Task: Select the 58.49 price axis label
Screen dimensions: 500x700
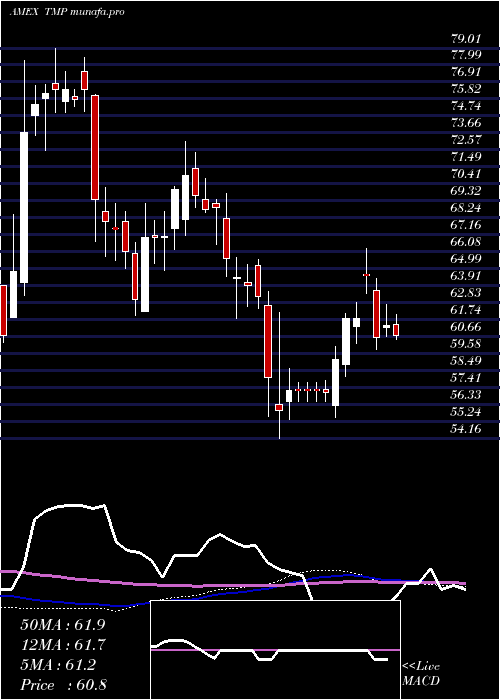Action: (466, 360)
